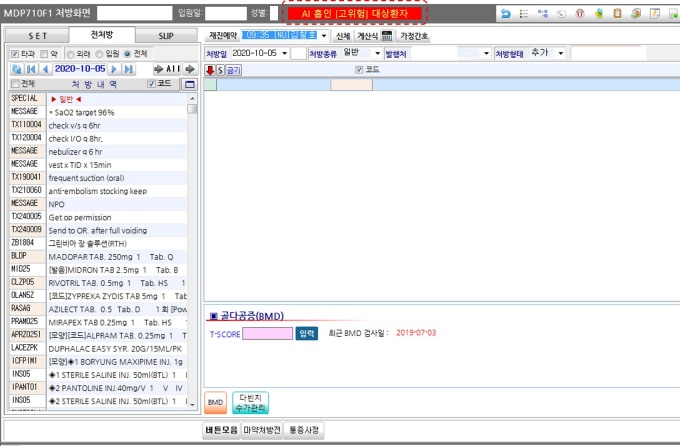Screen dimensions: 680x446
Task: Toggle the 타과 checkbox
Action: coord(15,53)
